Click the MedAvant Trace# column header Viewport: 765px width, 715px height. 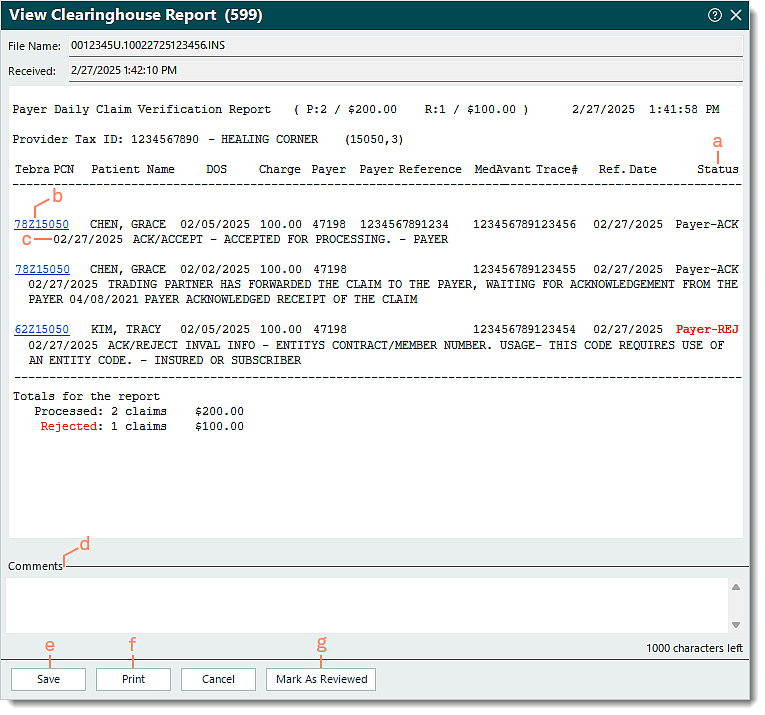[526, 169]
